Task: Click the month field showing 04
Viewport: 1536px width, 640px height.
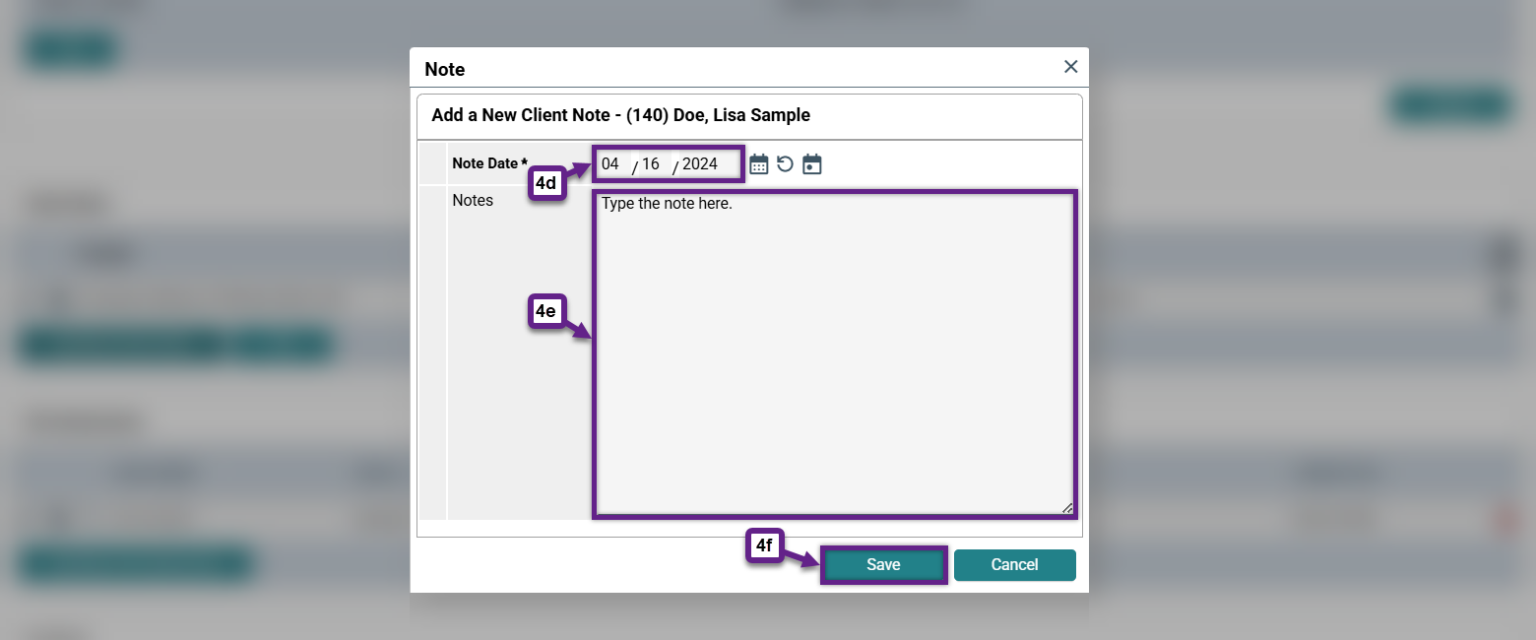Action: click(x=611, y=164)
